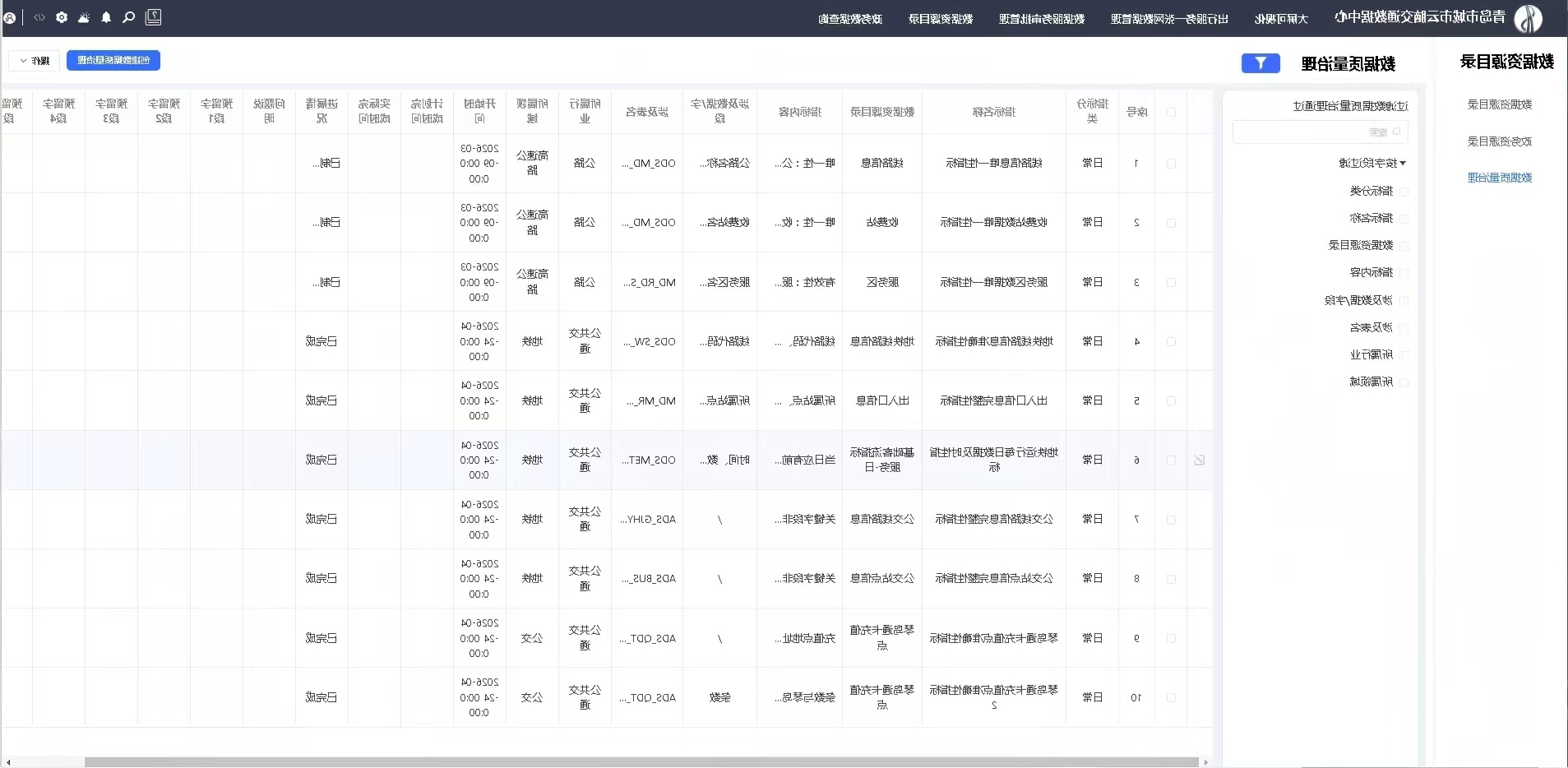1568x768 pixels.
Task: Collapse the 按字段过滤 tree node
Action: point(1403,163)
